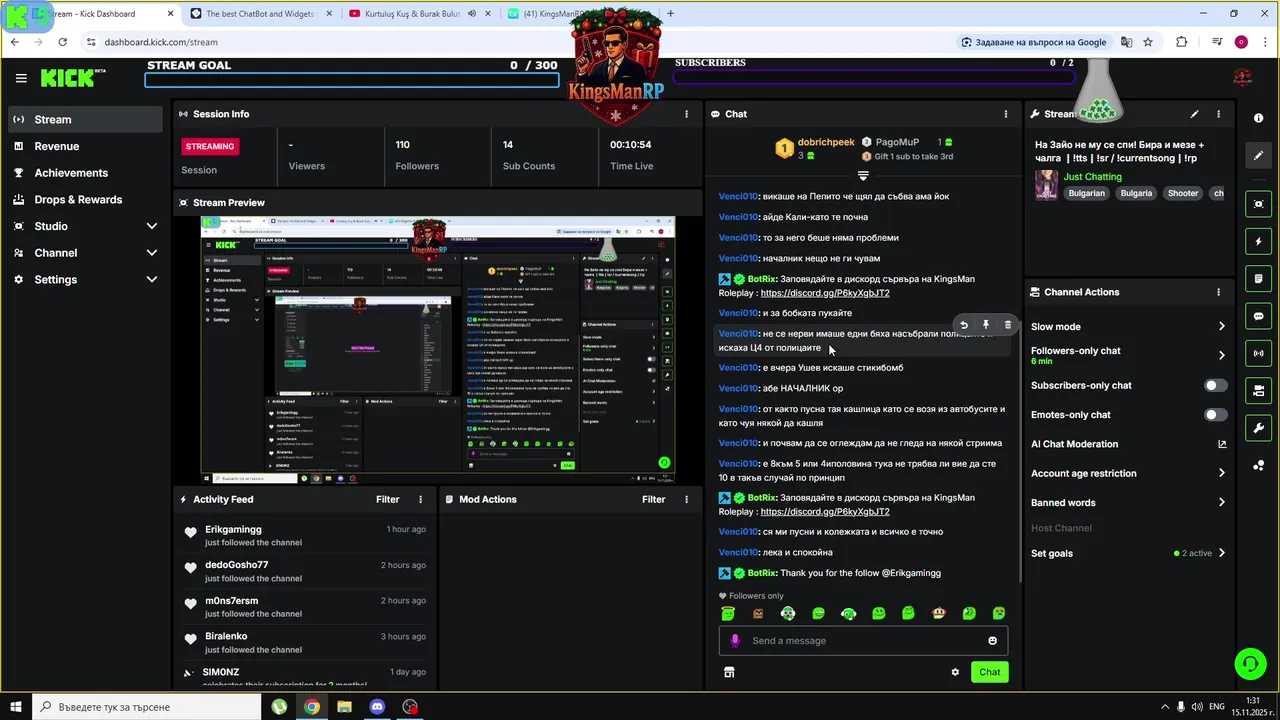Viewport: 1280px width, 720px height.
Task: Select Stream in left sidebar
Action: [x=84, y=119]
